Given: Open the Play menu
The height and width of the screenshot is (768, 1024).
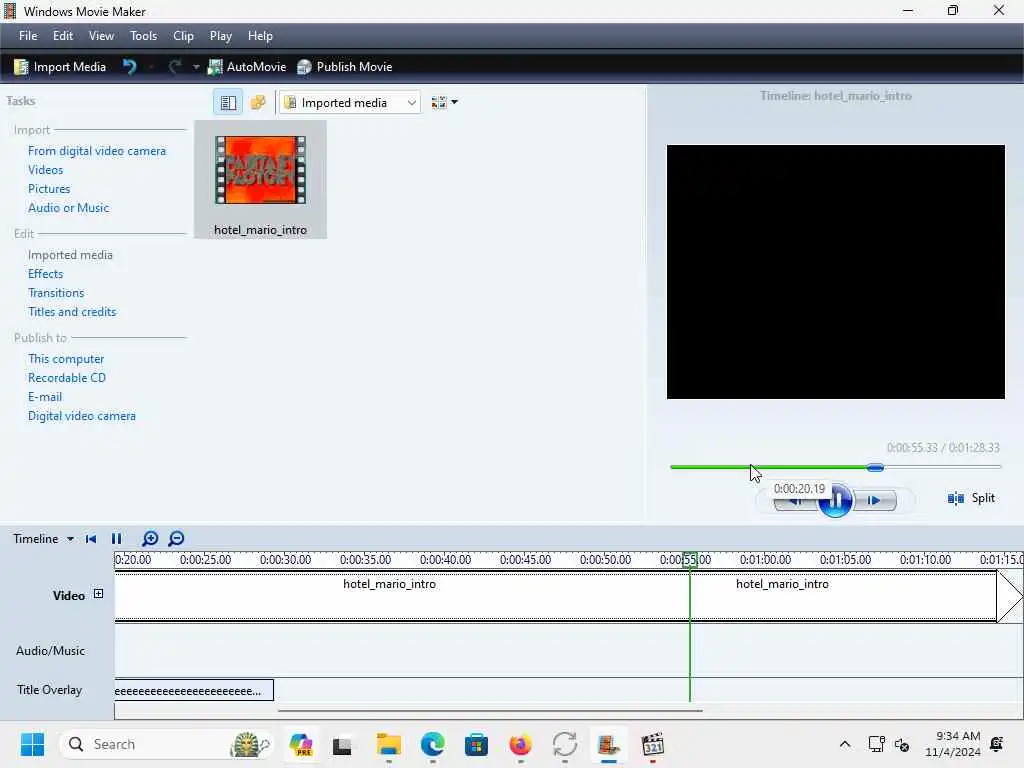Looking at the screenshot, I should coord(221,36).
